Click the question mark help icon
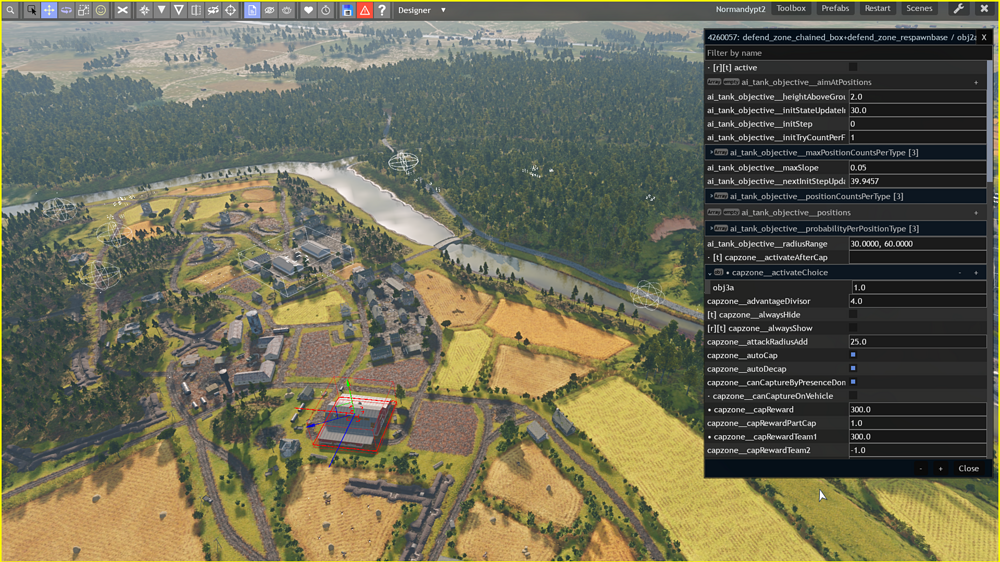Screen dimensions: 1000x562 pos(382,10)
